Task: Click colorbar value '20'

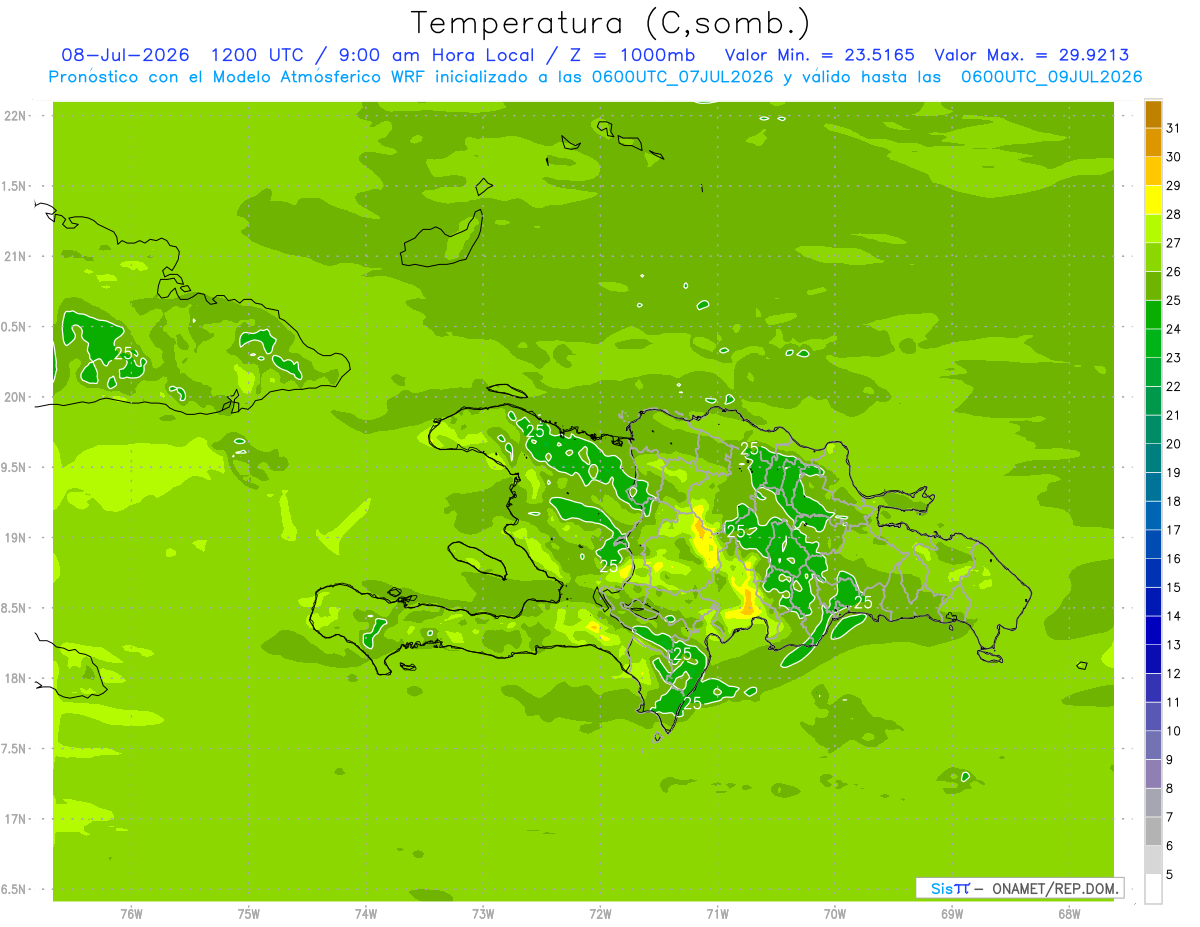Action: (x=1174, y=444)
